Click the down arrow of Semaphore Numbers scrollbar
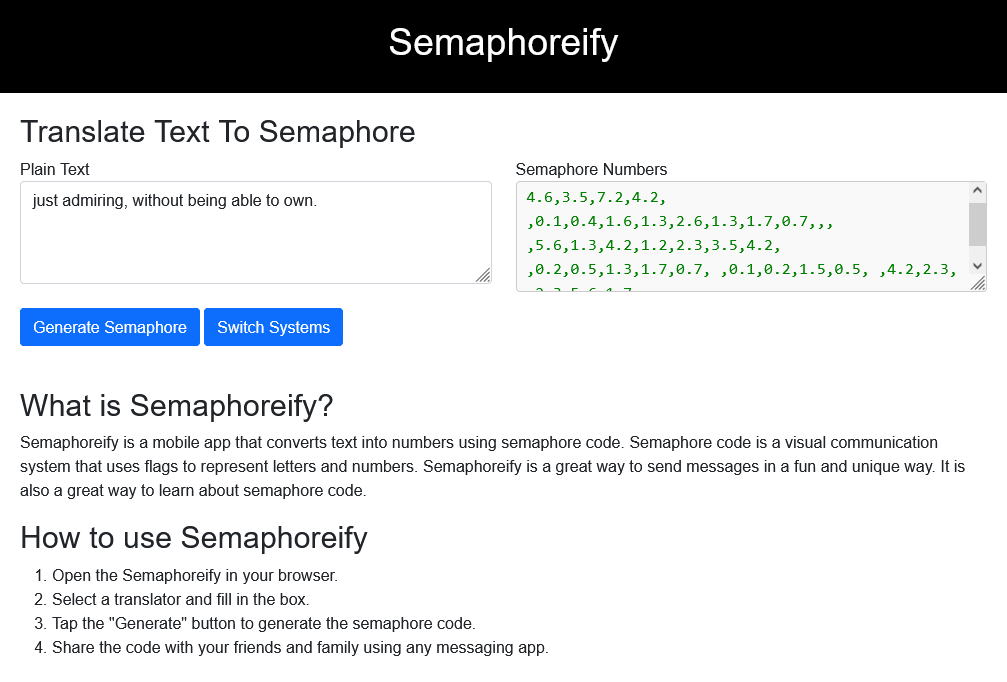This screenshot has width=1007, height=682. click(977, 266)
